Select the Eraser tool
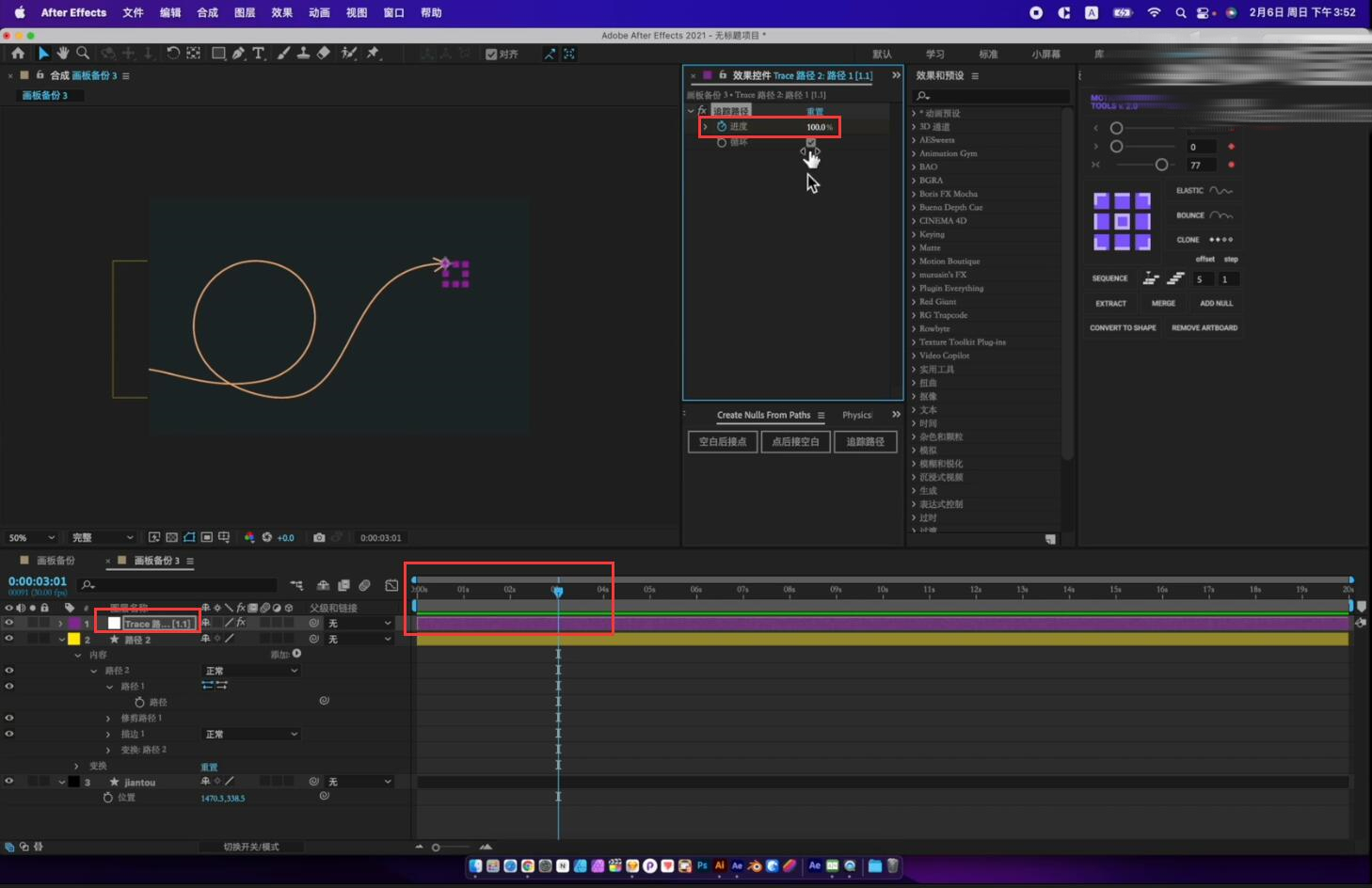 pos(324,54)
